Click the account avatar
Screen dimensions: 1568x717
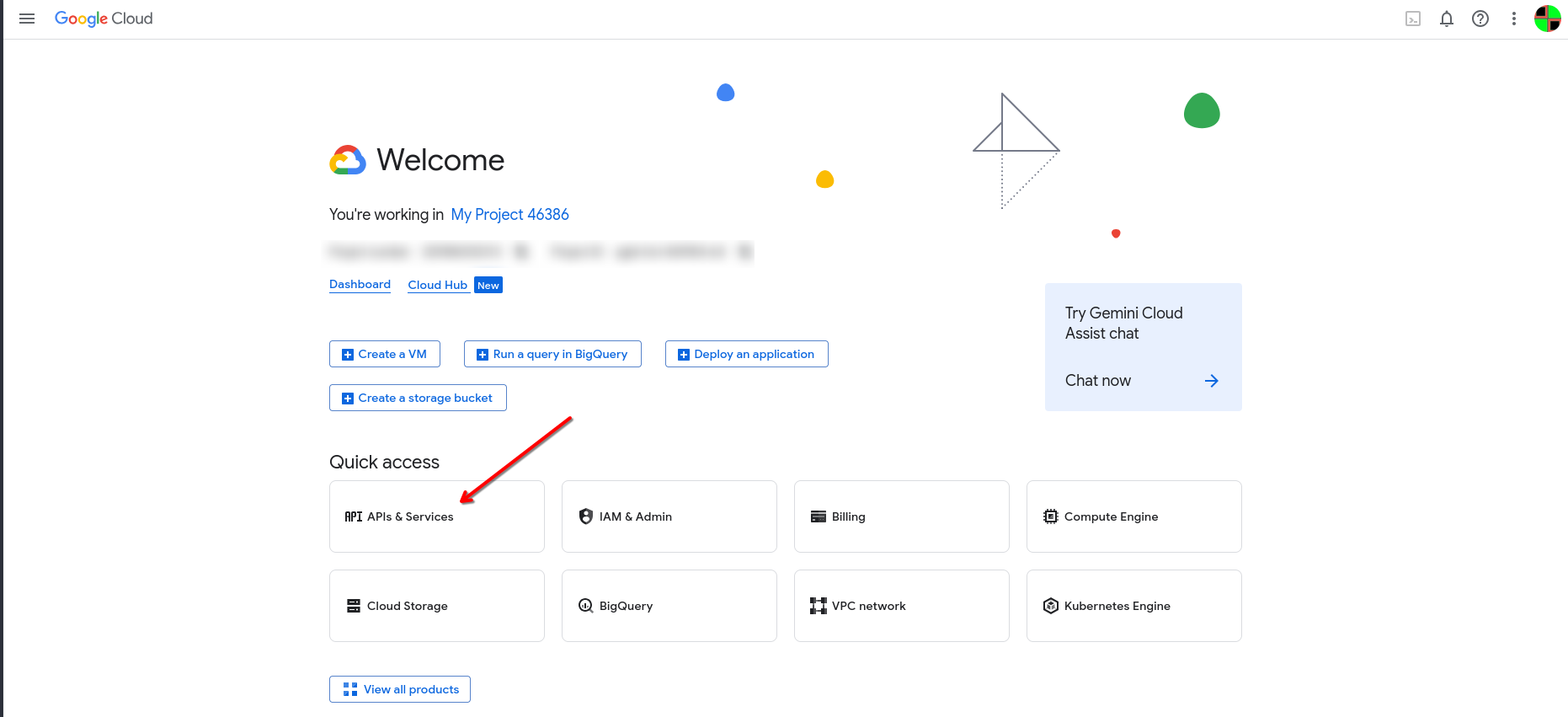click(x=1548, y=19)
